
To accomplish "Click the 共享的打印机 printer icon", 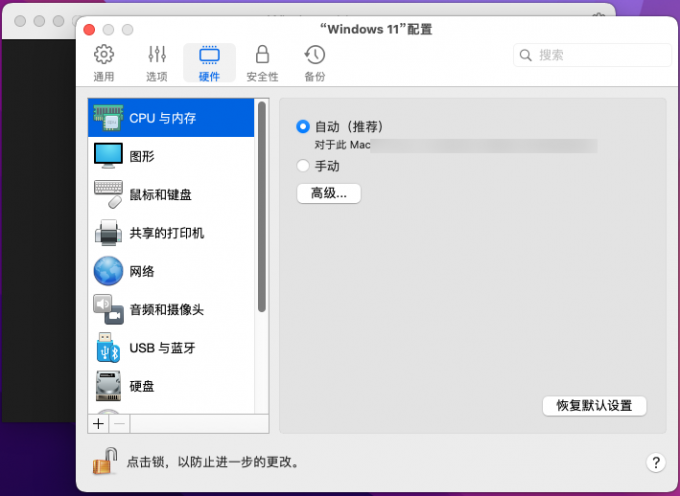I will pos(108,233).
